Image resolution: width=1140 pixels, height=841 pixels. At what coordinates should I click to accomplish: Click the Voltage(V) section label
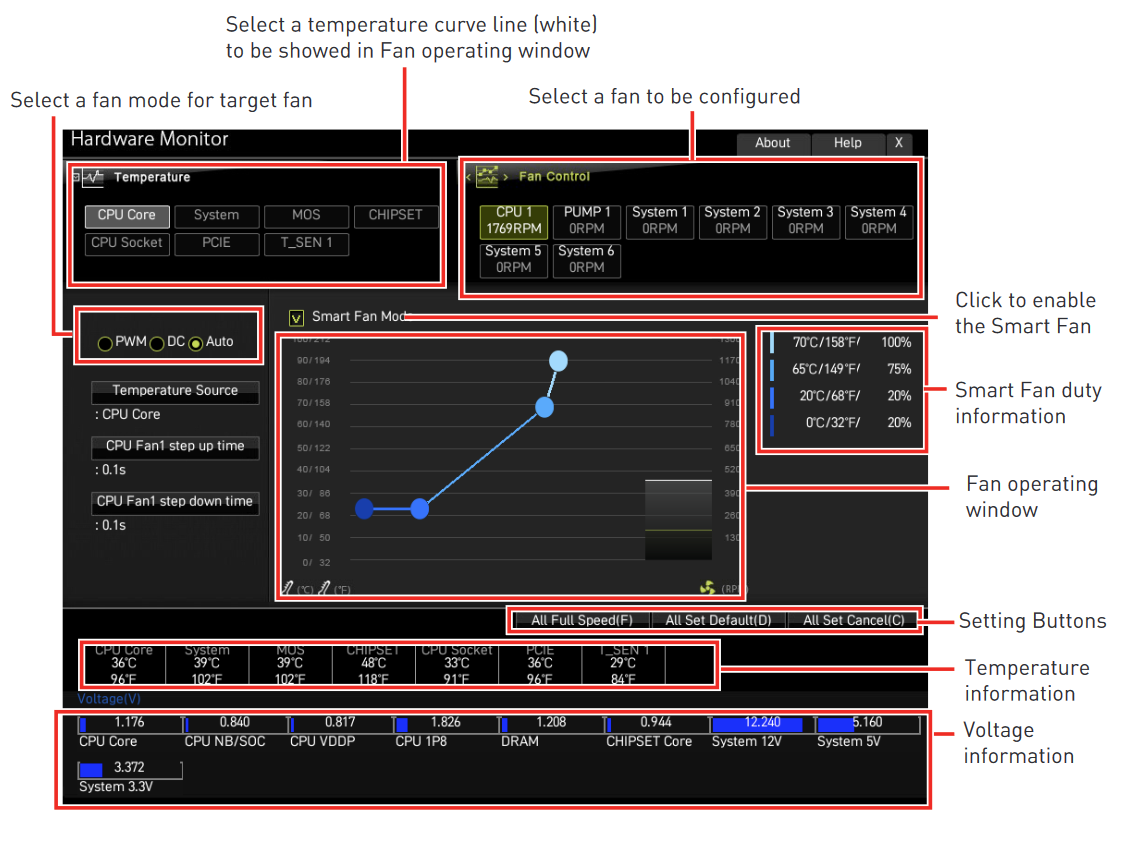109,699
